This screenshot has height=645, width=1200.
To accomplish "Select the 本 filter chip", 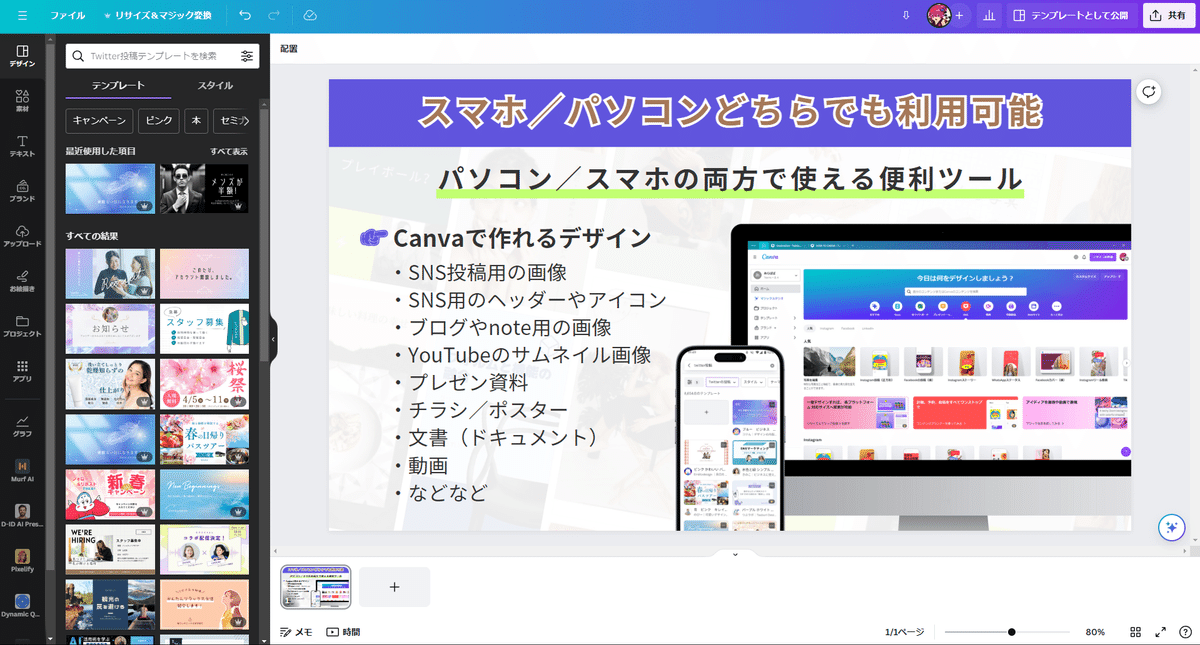I will [x=196, y=121].
